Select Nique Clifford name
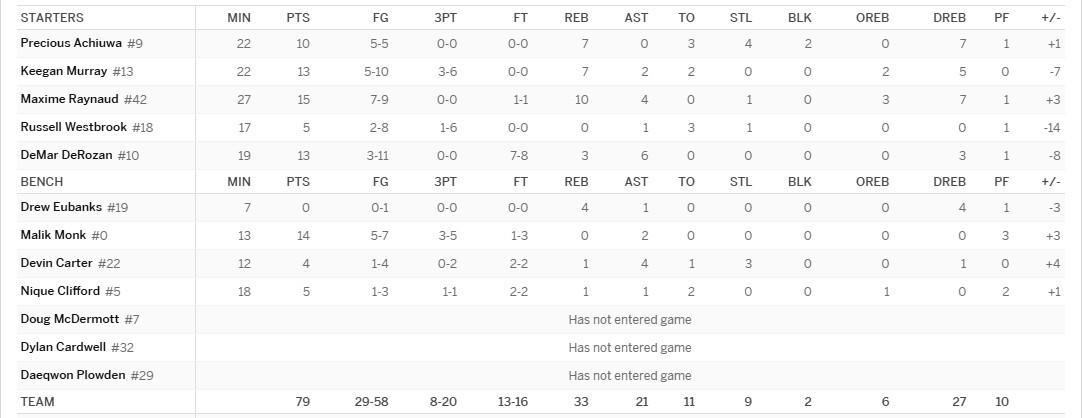Image resolution: width=1082 pixels, height=418 pixels. click(60, 291)
